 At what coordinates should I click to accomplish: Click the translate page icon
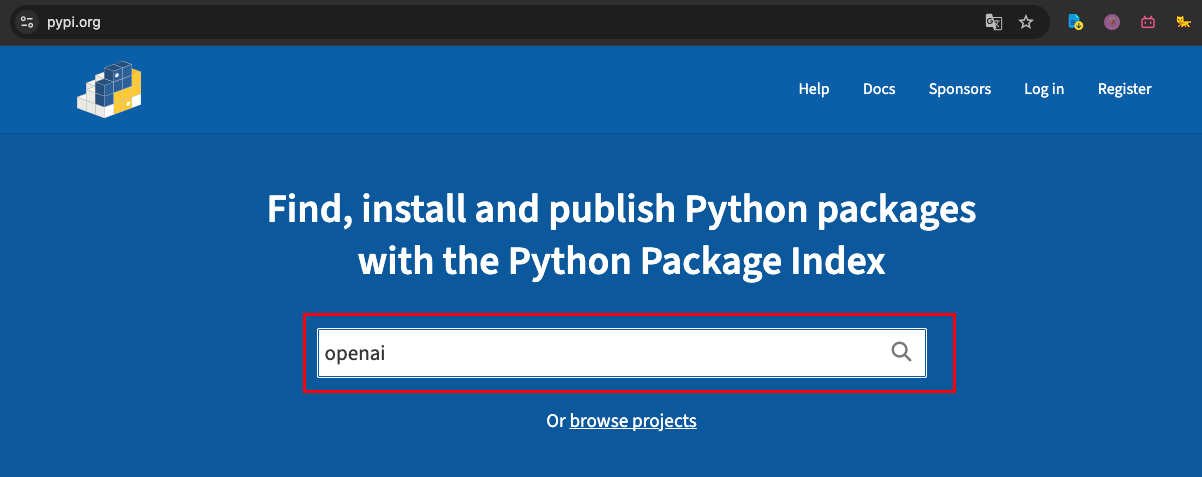coord(993,22)
